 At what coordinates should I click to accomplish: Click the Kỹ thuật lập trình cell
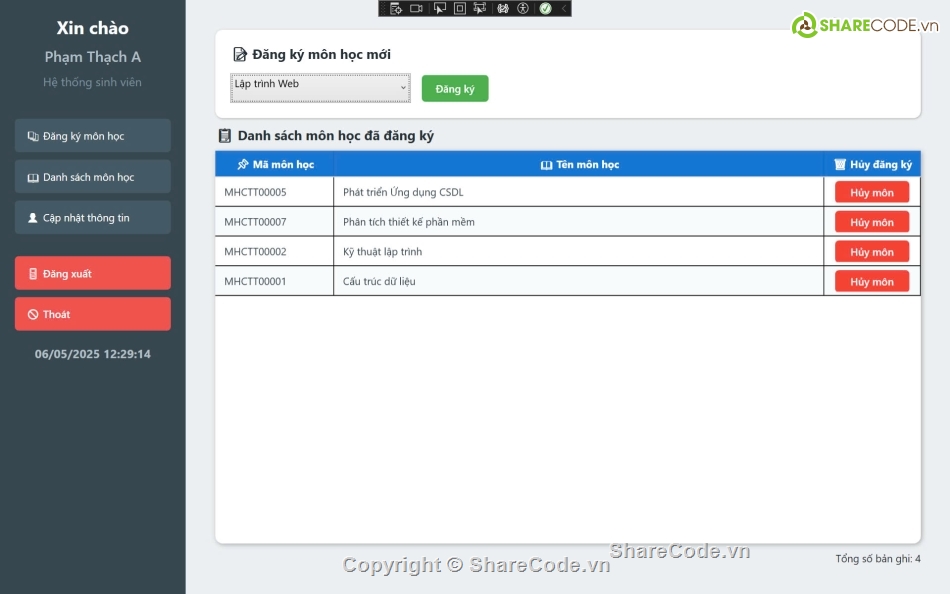click(x=579, y=252)
